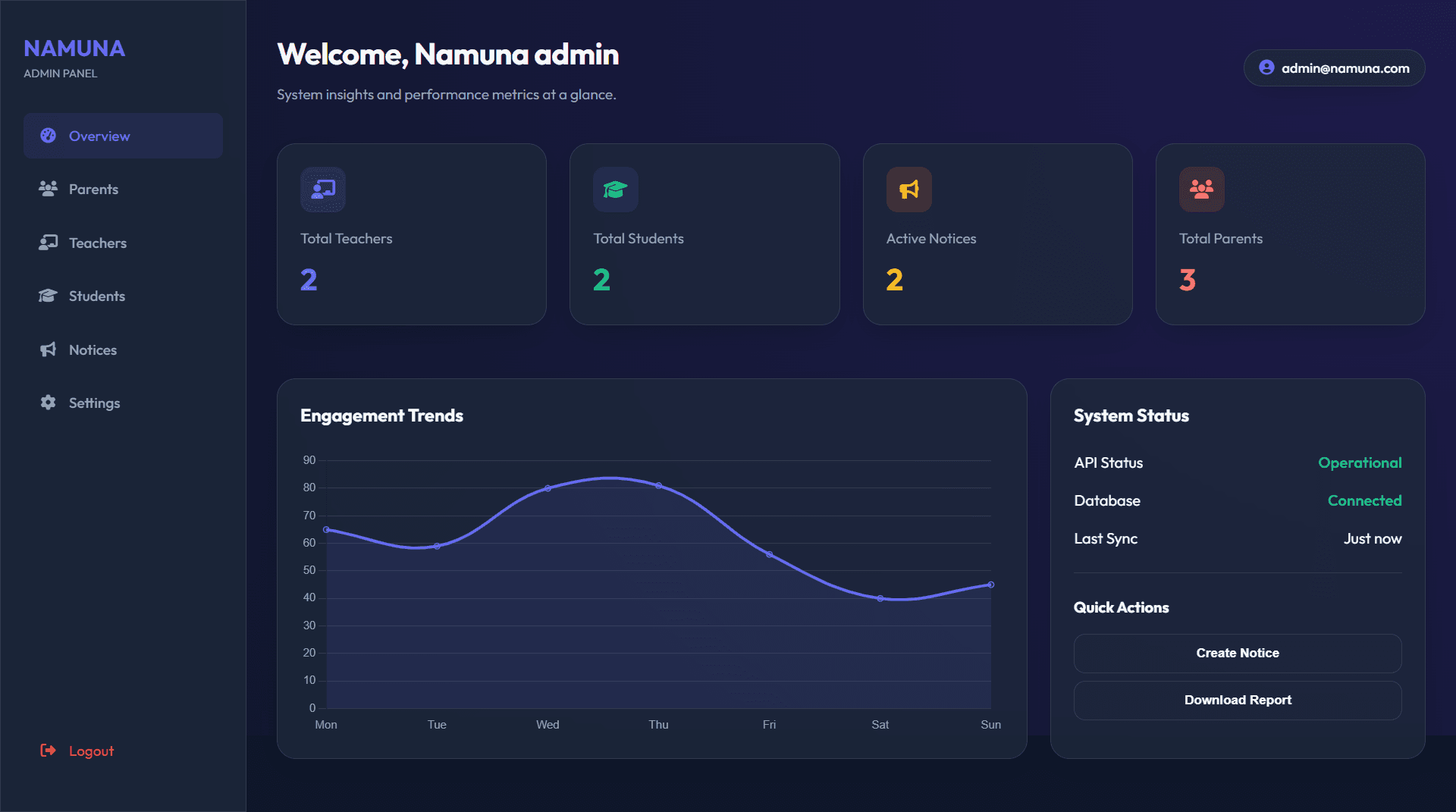
Task: Click the Total Parents card icon
Action: click(x=1201, y=190)
